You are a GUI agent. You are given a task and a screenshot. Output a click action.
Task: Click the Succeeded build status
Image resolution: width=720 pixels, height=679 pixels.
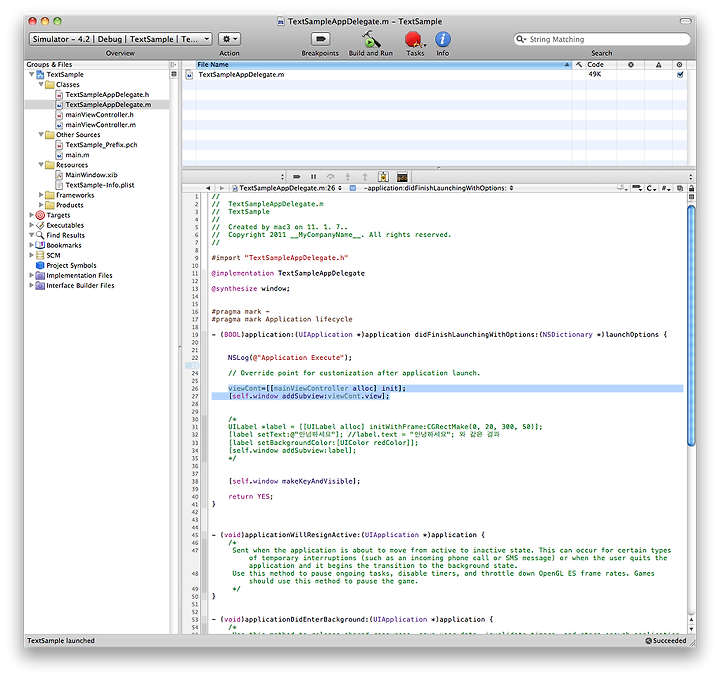[666, 640]
